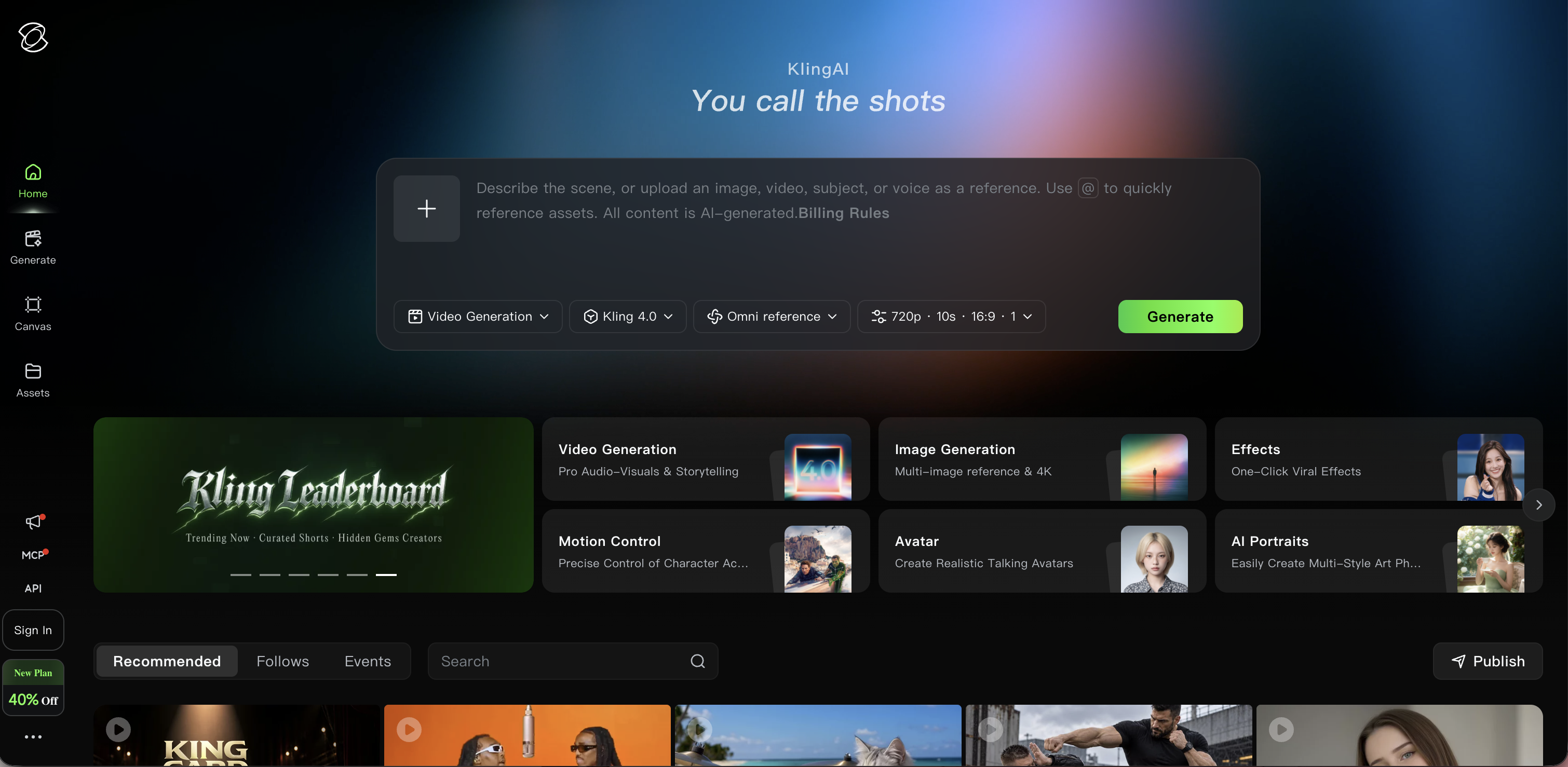The image size is (1568, 767).
Task: Play the woman portrait video
Action: point(1281,729)
